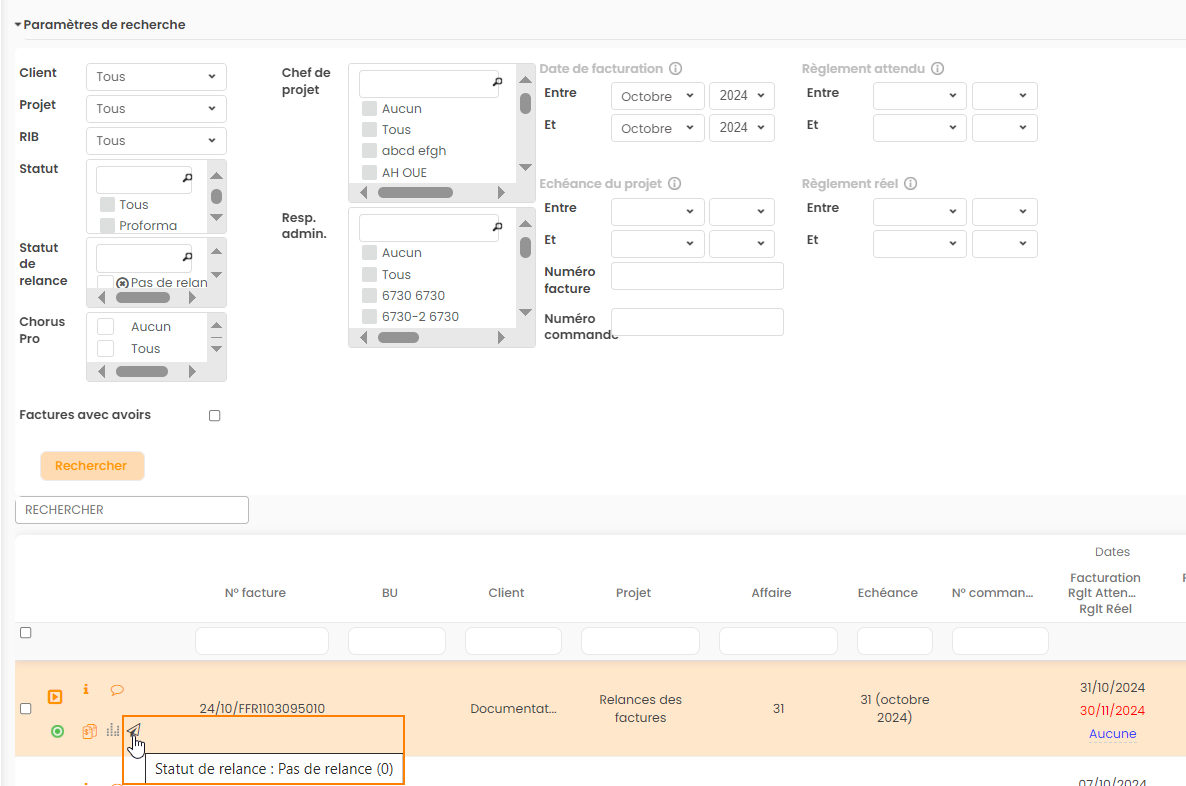Click the bar chart icon in first row
The width and height of the screenshot is (1186, 786).
(x=112, y=731)
